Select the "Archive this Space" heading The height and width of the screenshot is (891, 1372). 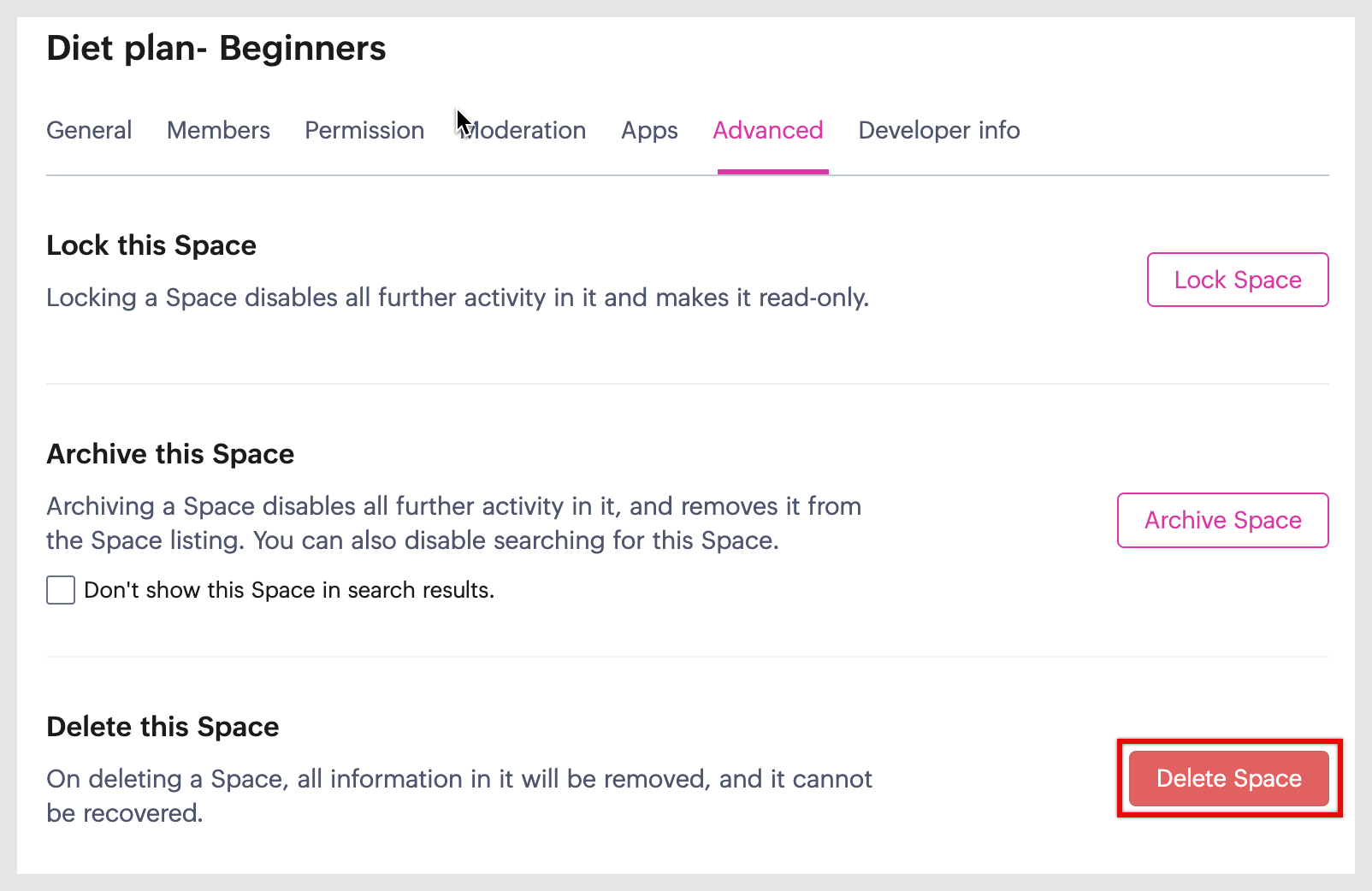[170, 454]
